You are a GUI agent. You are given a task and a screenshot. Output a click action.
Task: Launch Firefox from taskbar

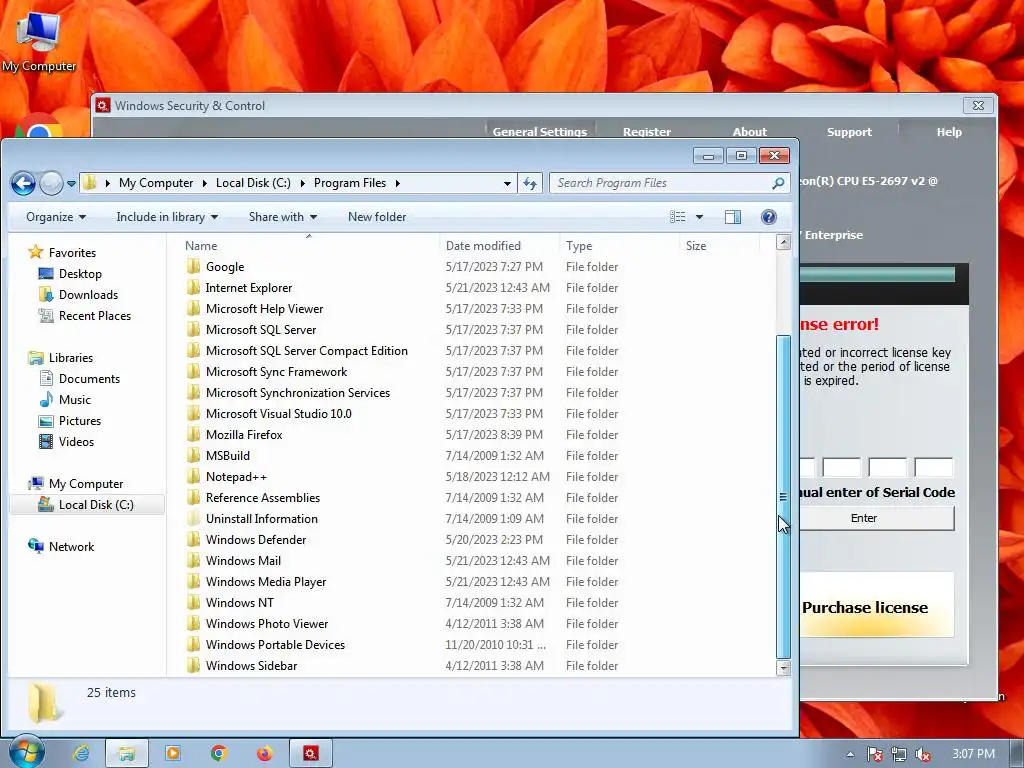264,753
